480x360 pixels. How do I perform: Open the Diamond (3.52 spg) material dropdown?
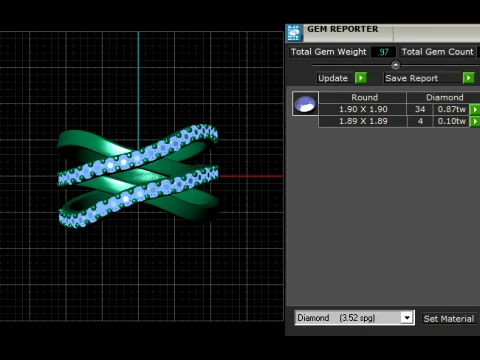click(x=407, y=318)
